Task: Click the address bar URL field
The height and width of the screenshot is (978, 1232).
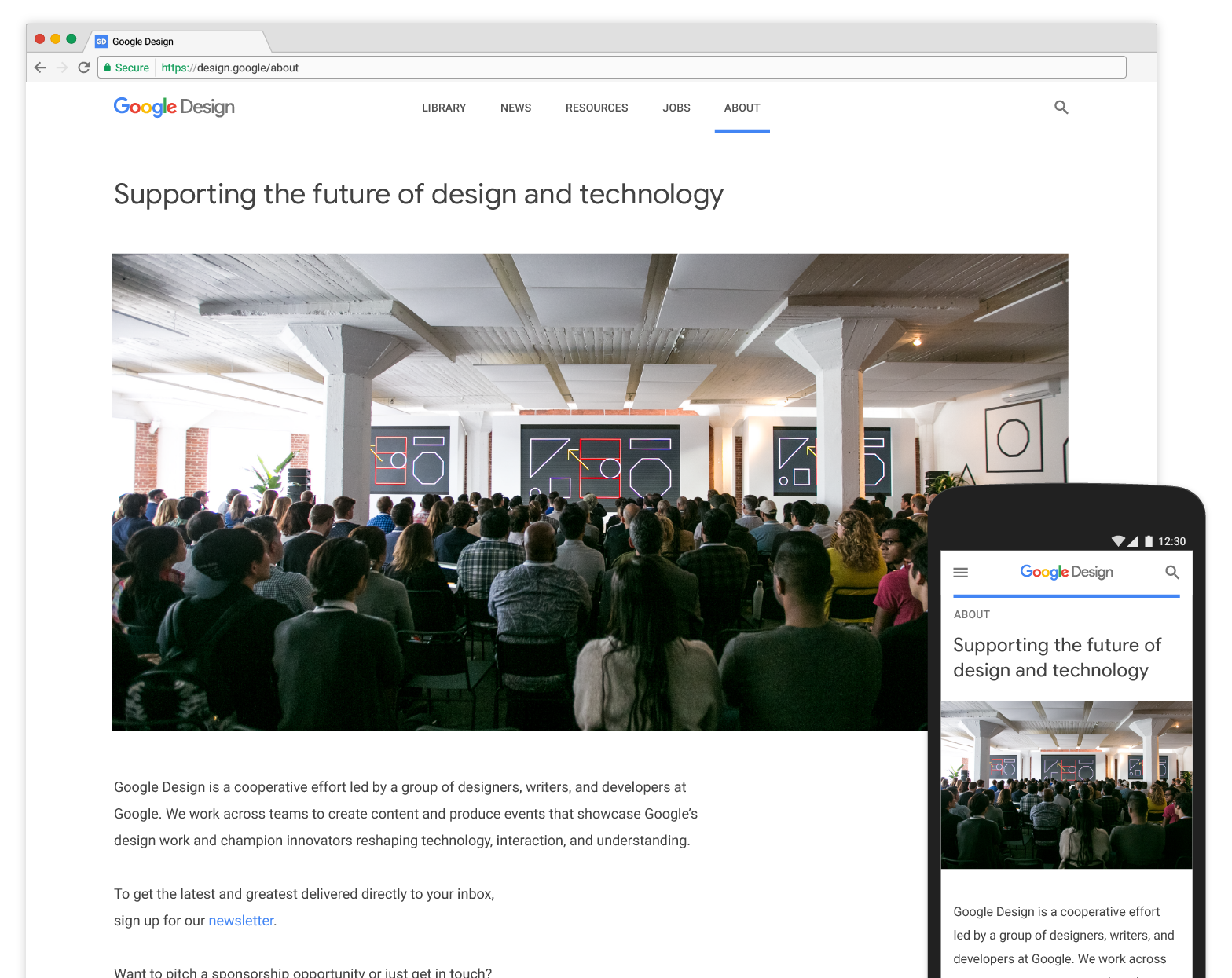Action: [x=613, y=68]
